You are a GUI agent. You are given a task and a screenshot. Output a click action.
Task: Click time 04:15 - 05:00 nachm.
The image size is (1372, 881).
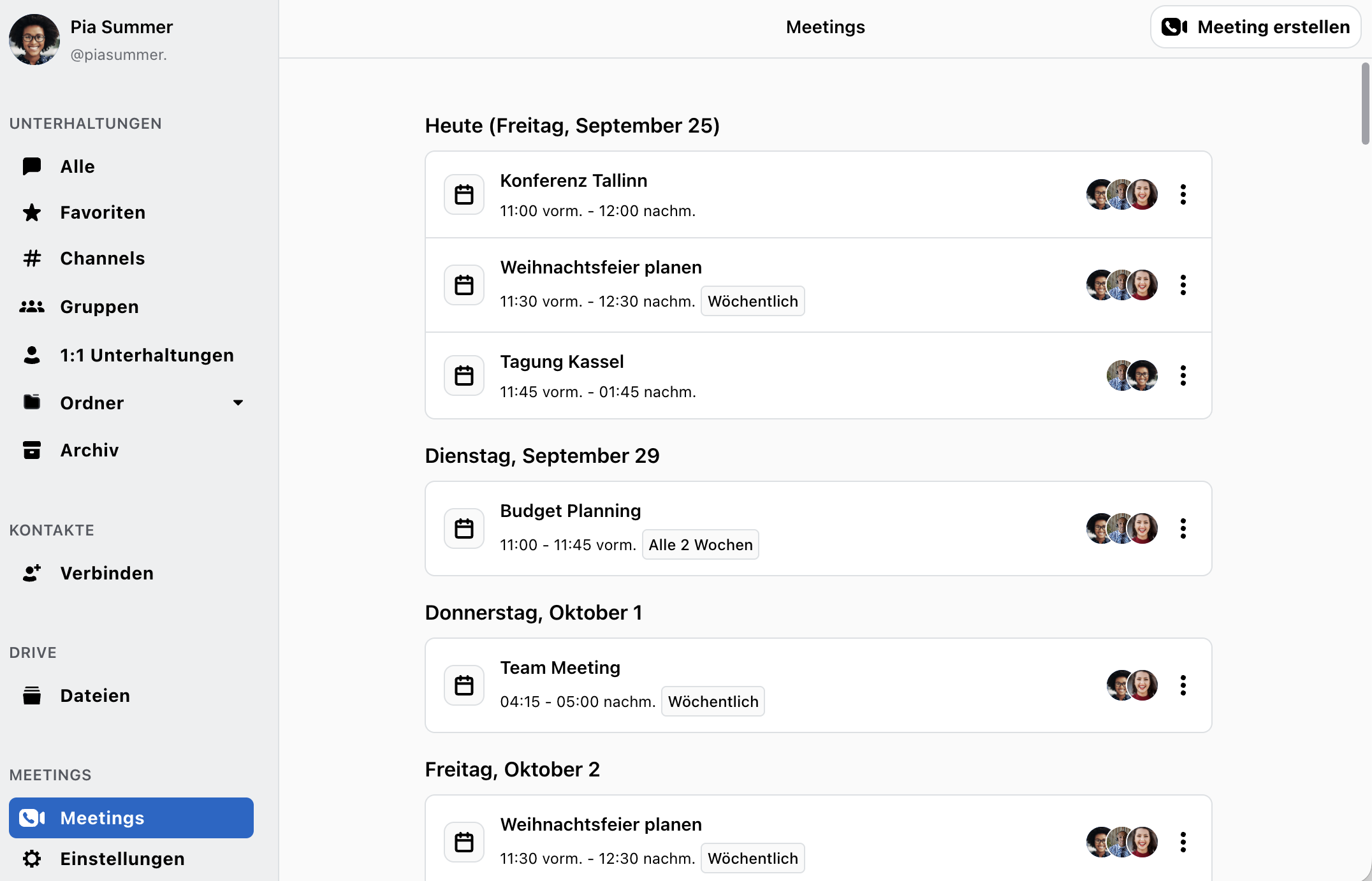tap(578, 701)
